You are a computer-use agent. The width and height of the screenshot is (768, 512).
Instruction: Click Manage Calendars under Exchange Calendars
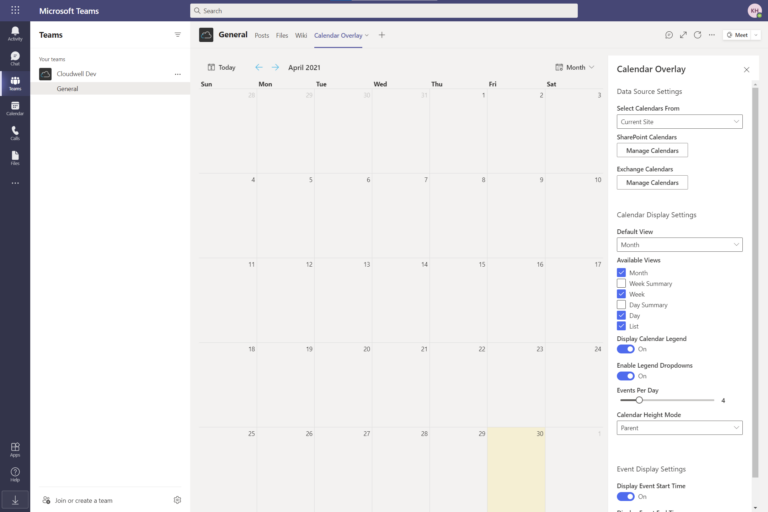(x=652, y=182)
